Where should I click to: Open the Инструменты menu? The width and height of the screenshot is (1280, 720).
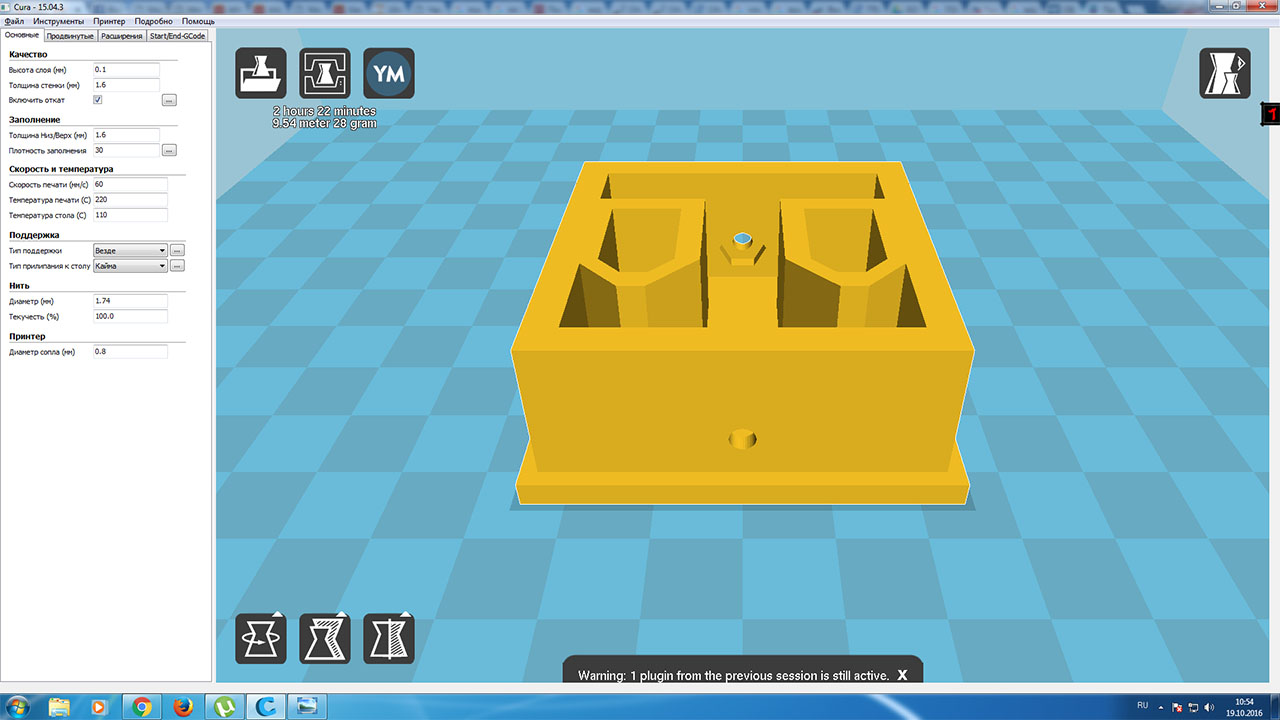(59, 21)
